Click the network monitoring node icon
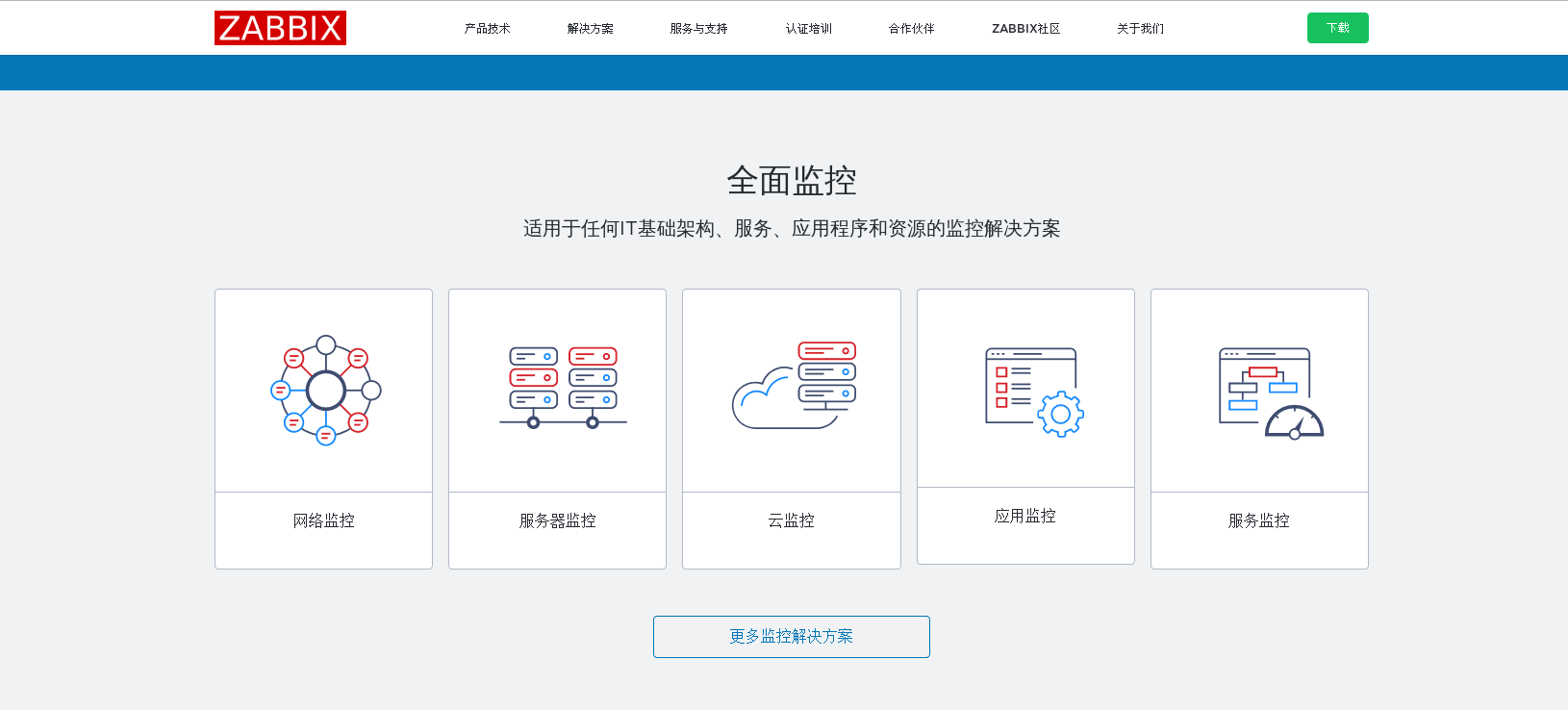The height and width of the screenshot is (710, 1568). 326,390
